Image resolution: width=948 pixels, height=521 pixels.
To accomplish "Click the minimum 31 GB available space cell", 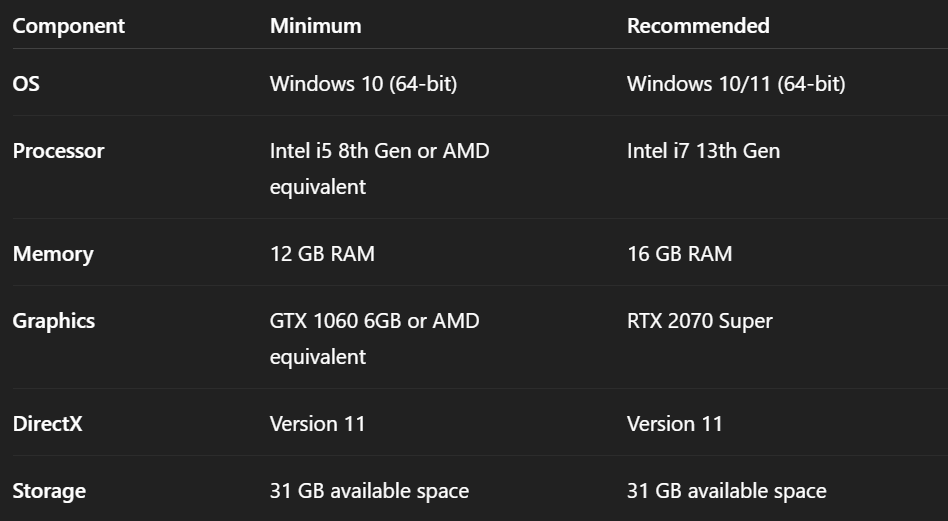I will pos(369,491).
